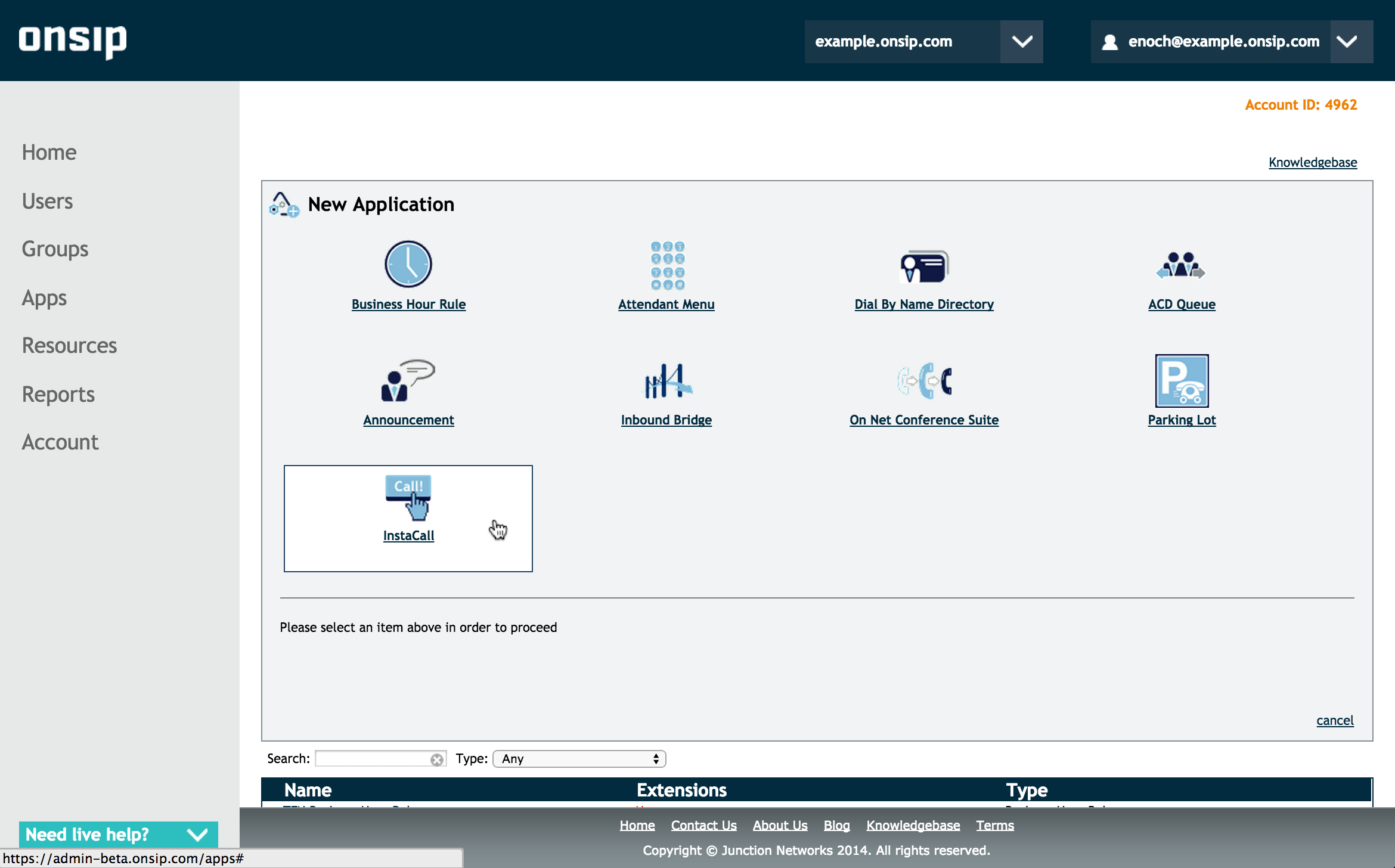Open the Type filter Any dropdown
This screenshot has width=1395, height=868.
579,759
